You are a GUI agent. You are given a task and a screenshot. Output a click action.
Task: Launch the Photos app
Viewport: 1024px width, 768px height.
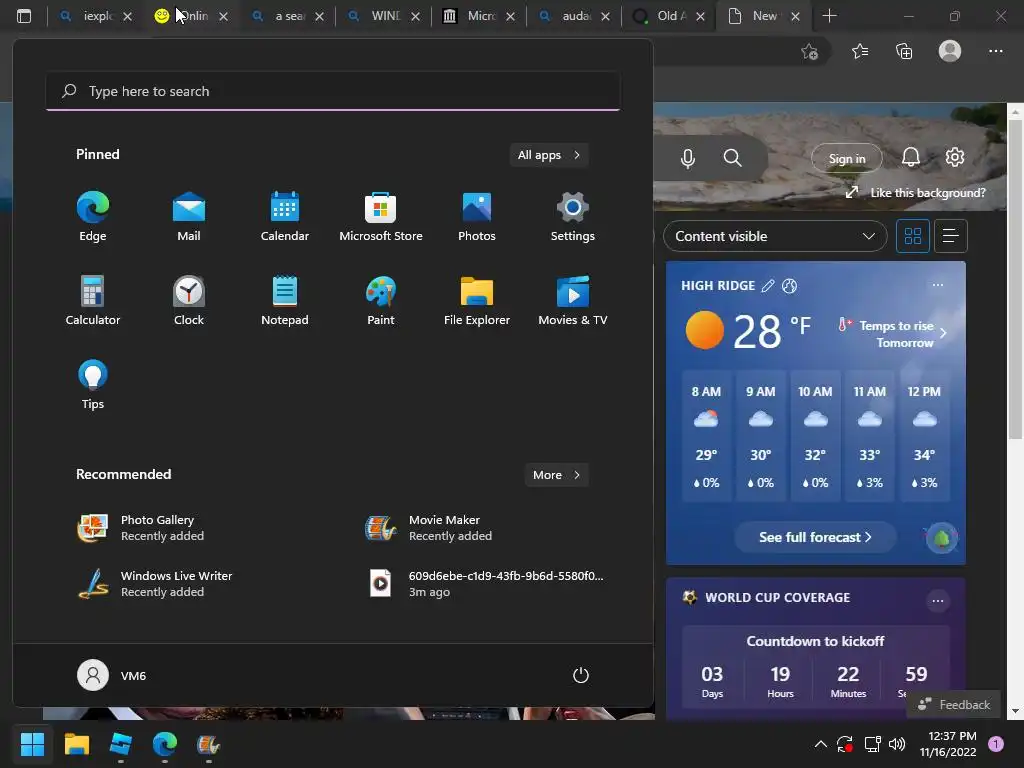tap(477, 217)
